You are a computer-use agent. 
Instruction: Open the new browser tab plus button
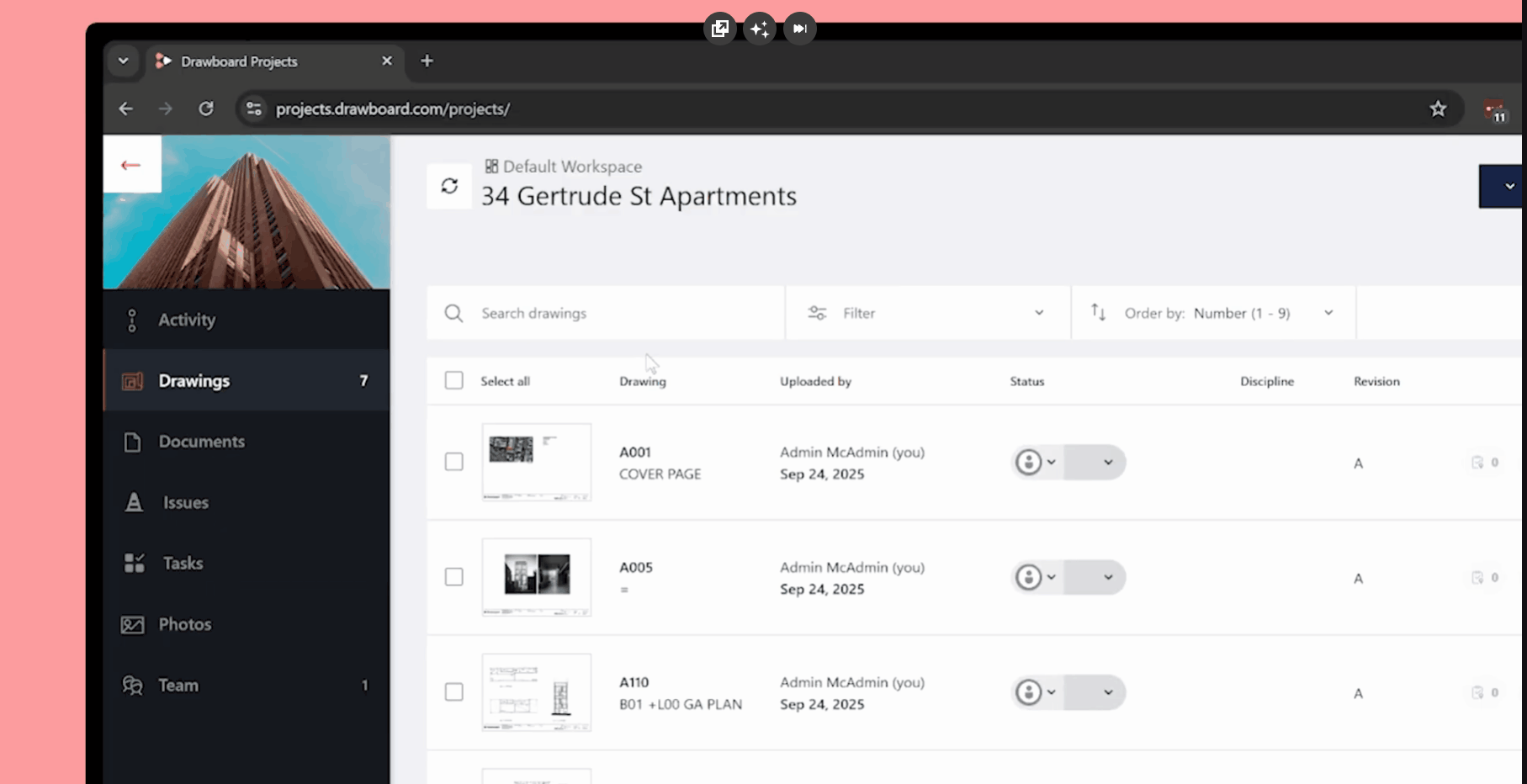tap(427, 61)
